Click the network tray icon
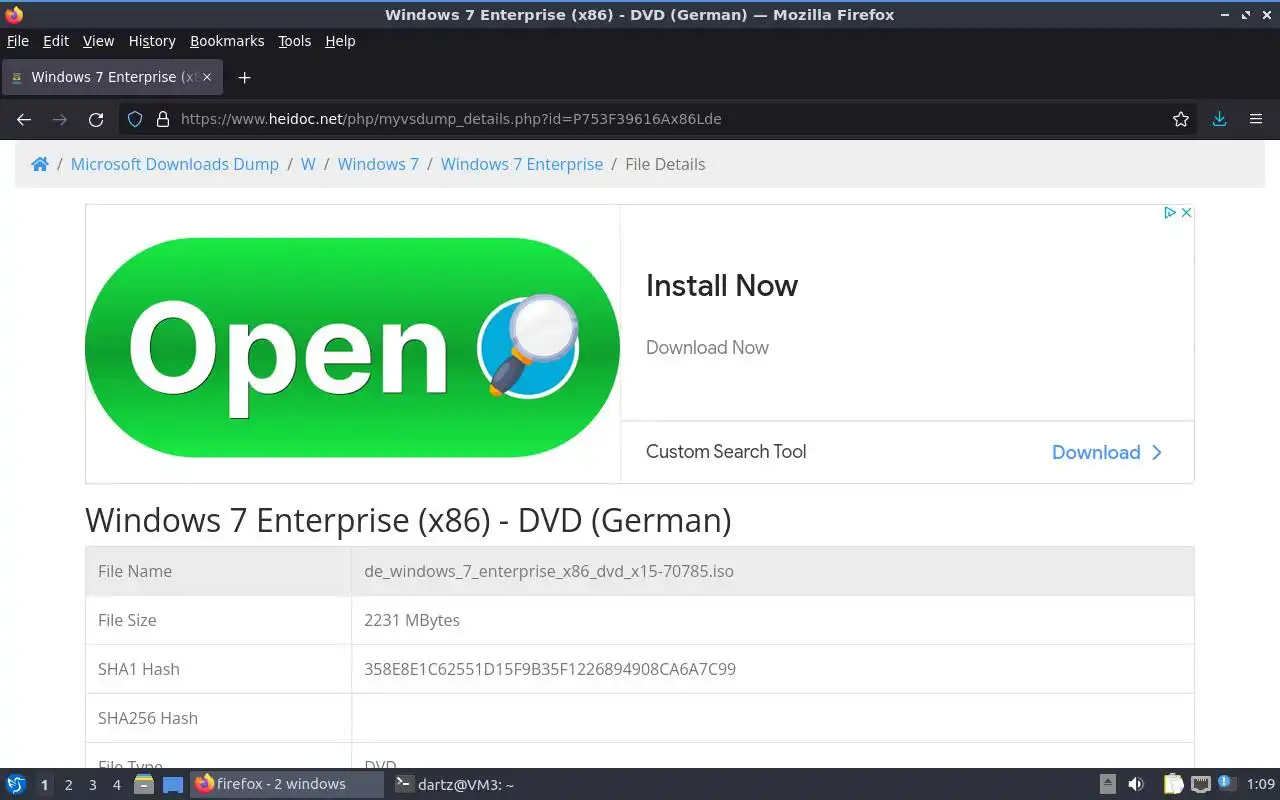Image resolution: width=1280 pixels, height=800 pixels. pos(1201,785)
